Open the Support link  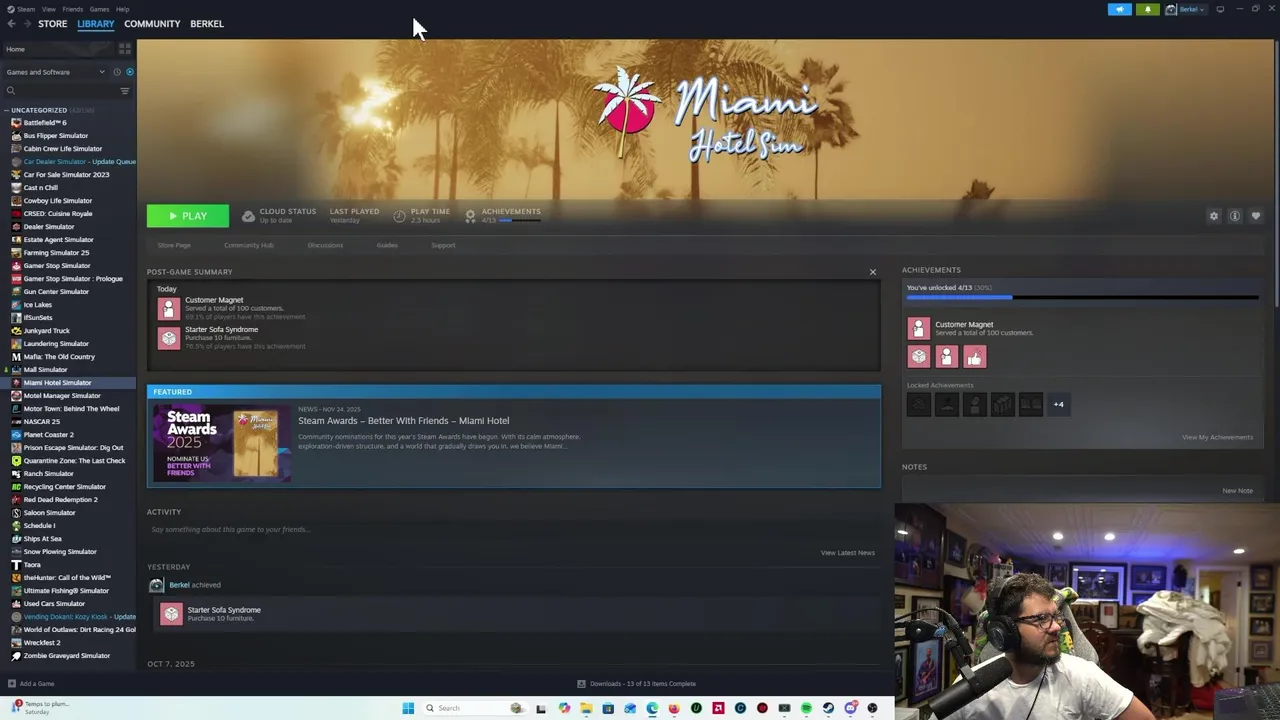point(443,245)
